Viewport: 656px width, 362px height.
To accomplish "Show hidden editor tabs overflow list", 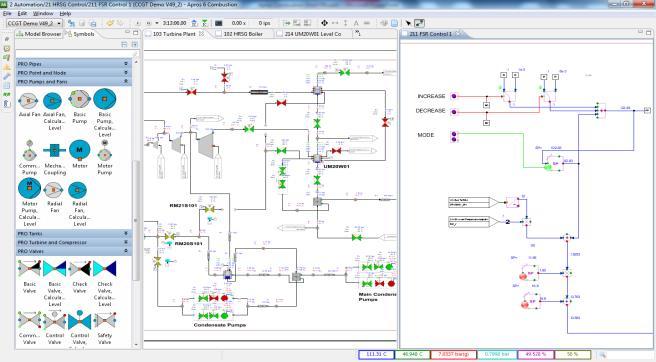I will (x=358, y=33).
